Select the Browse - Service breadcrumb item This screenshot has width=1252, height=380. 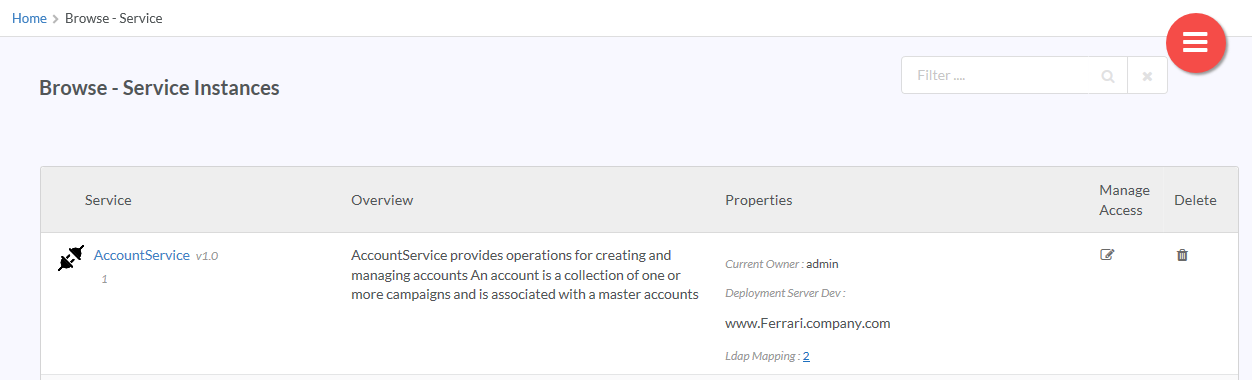point(114,18)
